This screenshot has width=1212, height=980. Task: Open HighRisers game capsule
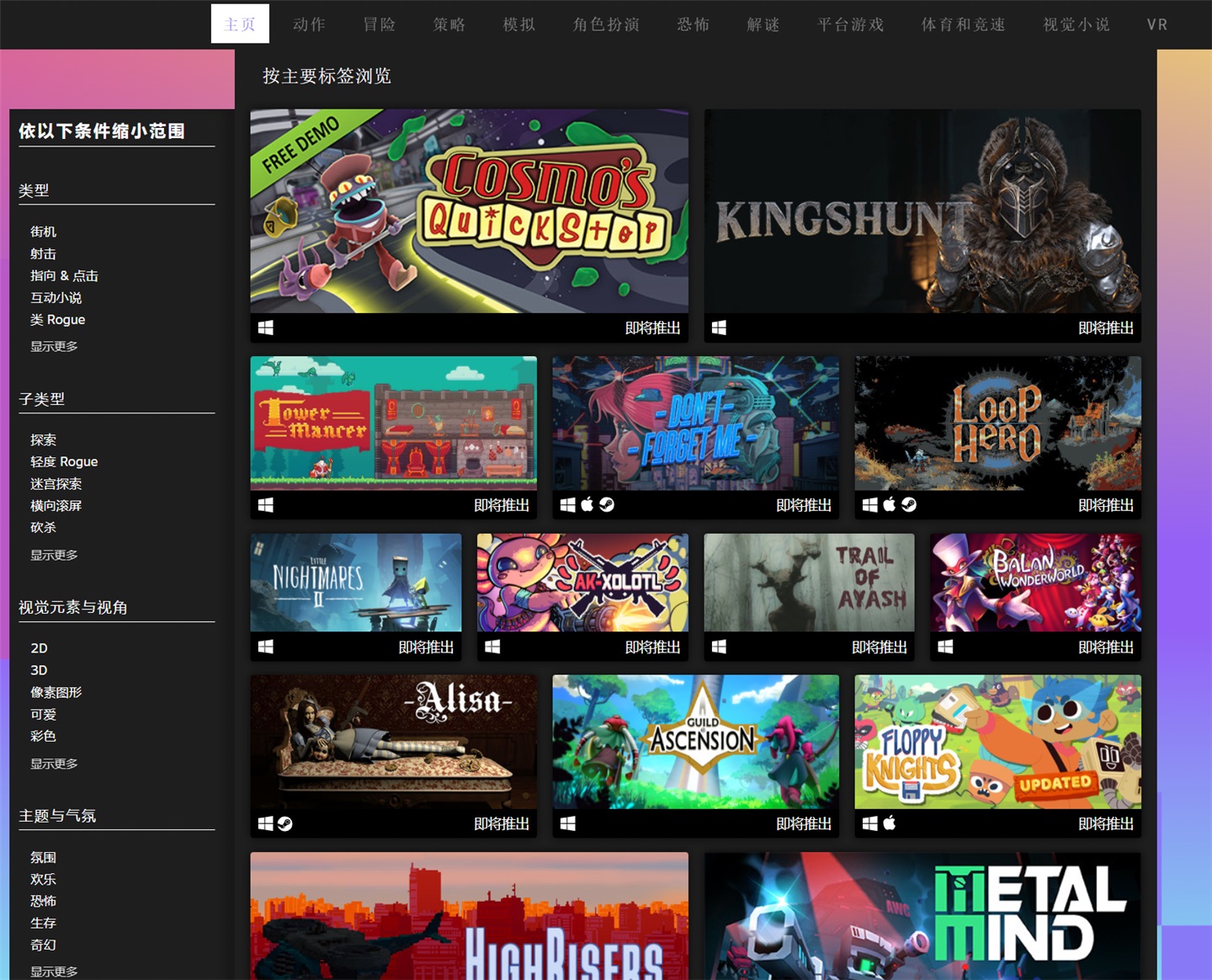[x=469, y=916]
